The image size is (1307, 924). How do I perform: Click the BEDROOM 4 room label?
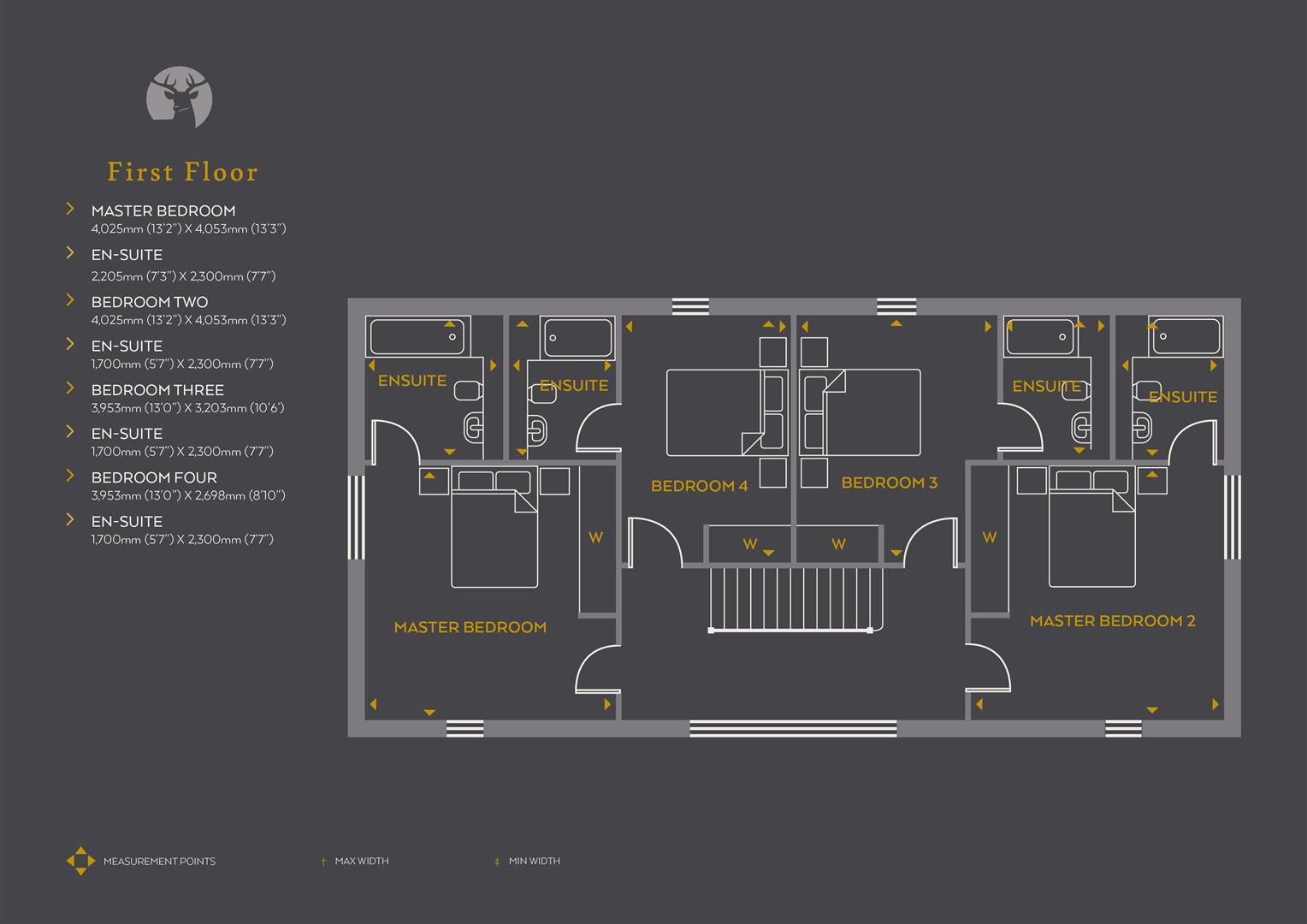tap(699, 485)
